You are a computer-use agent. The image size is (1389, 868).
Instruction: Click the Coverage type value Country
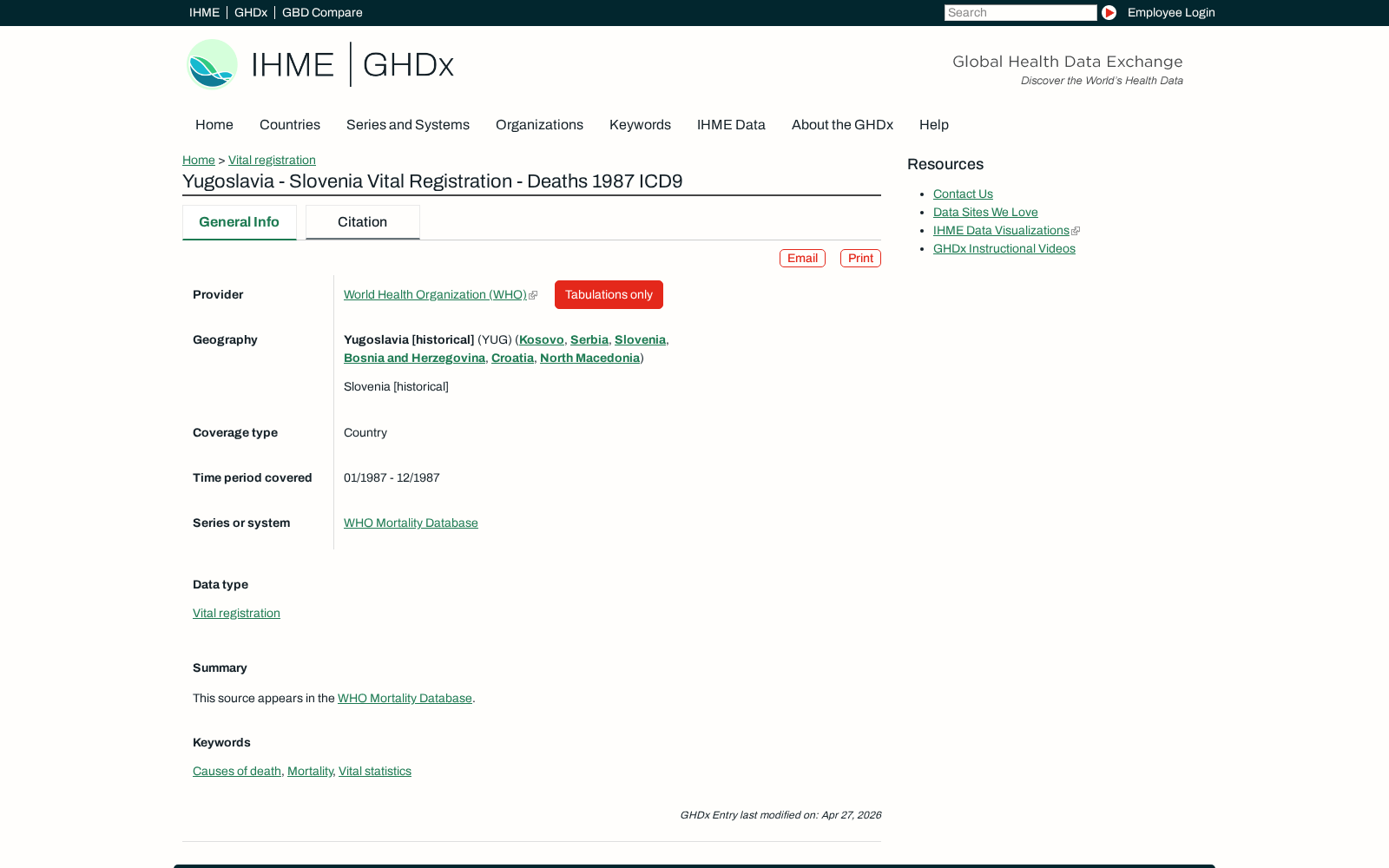click(x=365, y=433)
